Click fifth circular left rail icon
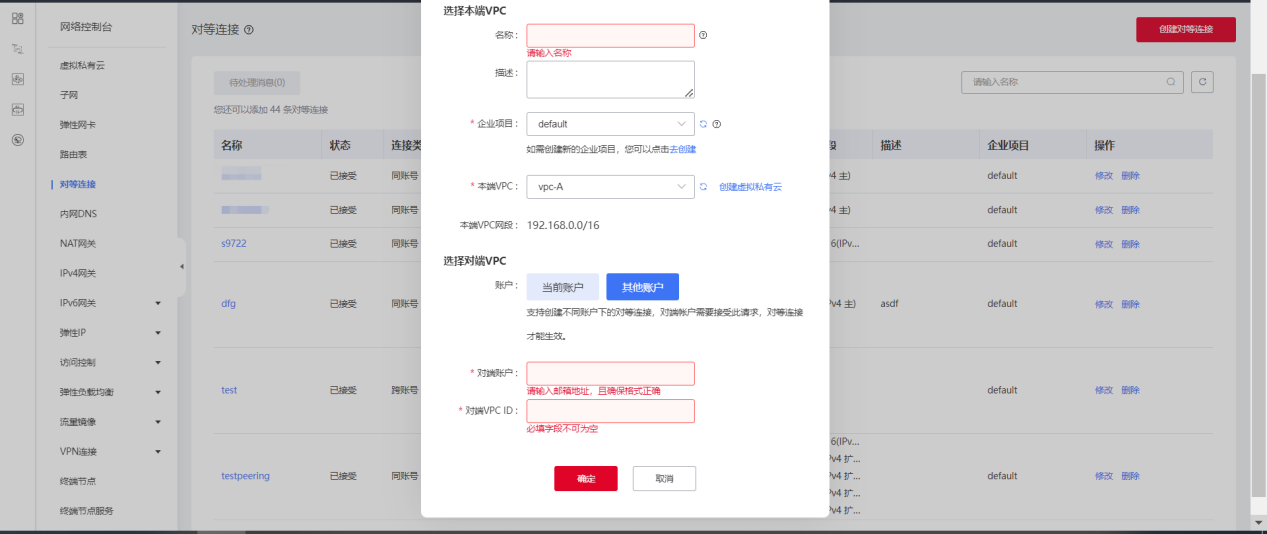The height and width of the screenshot is (534, 1267). point(17,140)
